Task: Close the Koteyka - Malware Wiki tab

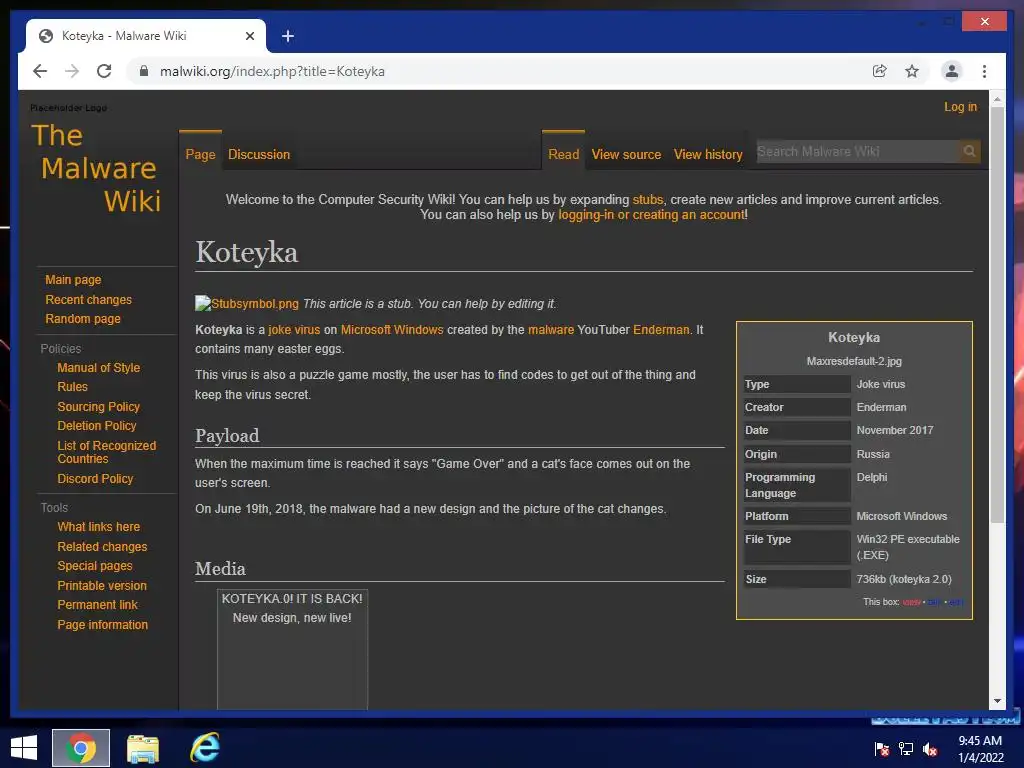Action: click(x=249, y=36)
